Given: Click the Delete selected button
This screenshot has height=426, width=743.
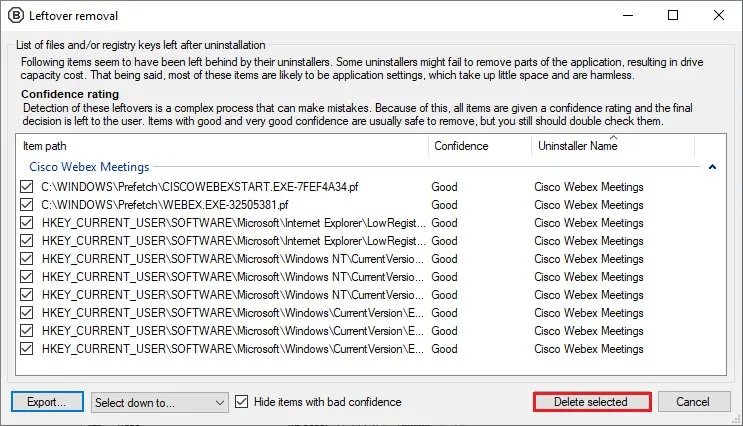Looking at the screenshot, I should (x=591, y=402).
